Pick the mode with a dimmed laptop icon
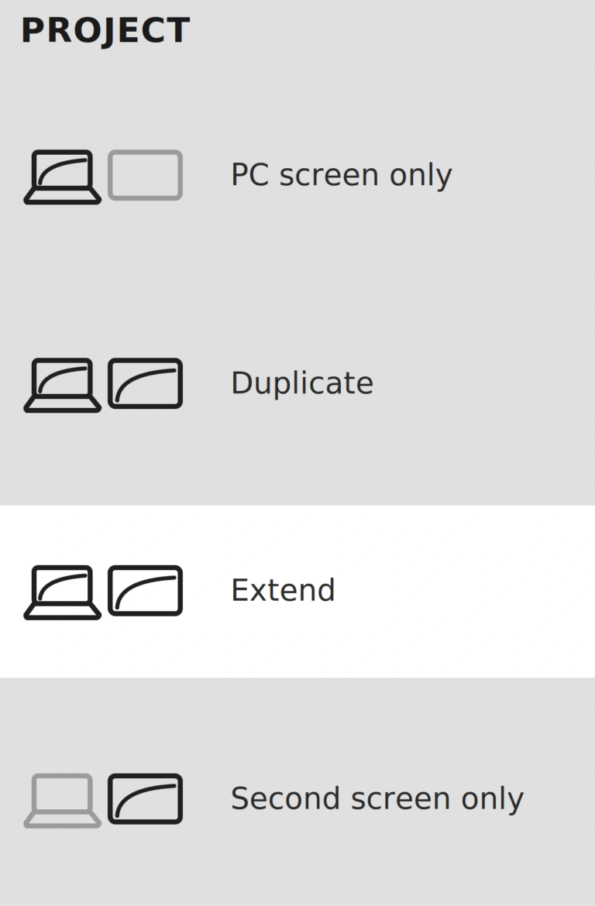Viewport: 595px width, 906px height. point(298,799)
